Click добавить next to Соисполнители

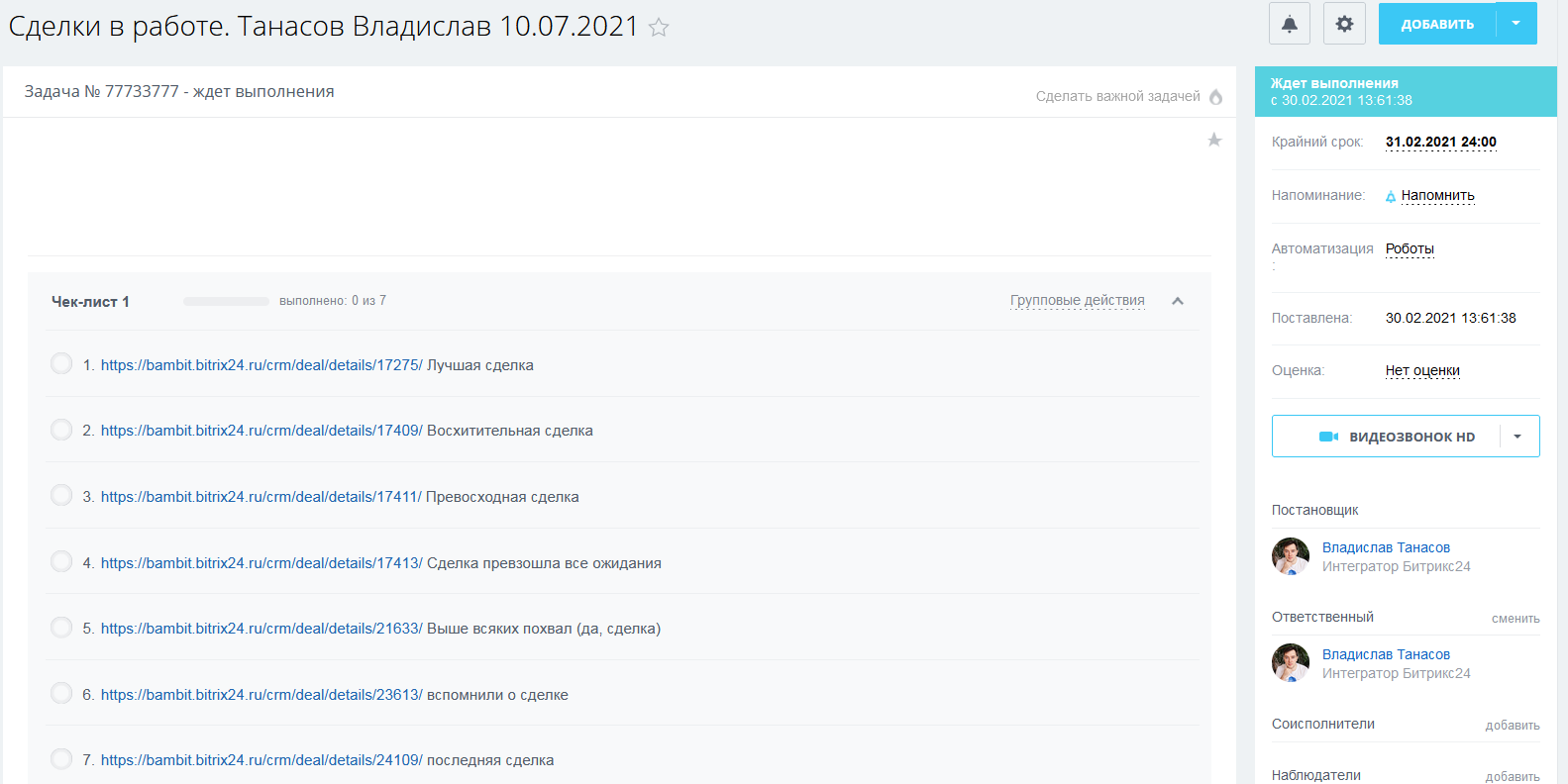click(1513, 726)
